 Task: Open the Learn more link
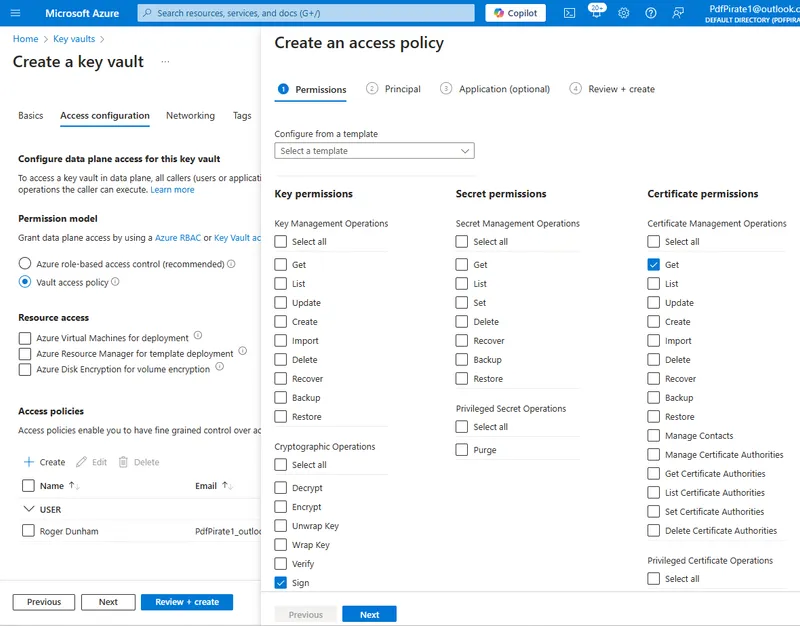coord(172,190)
